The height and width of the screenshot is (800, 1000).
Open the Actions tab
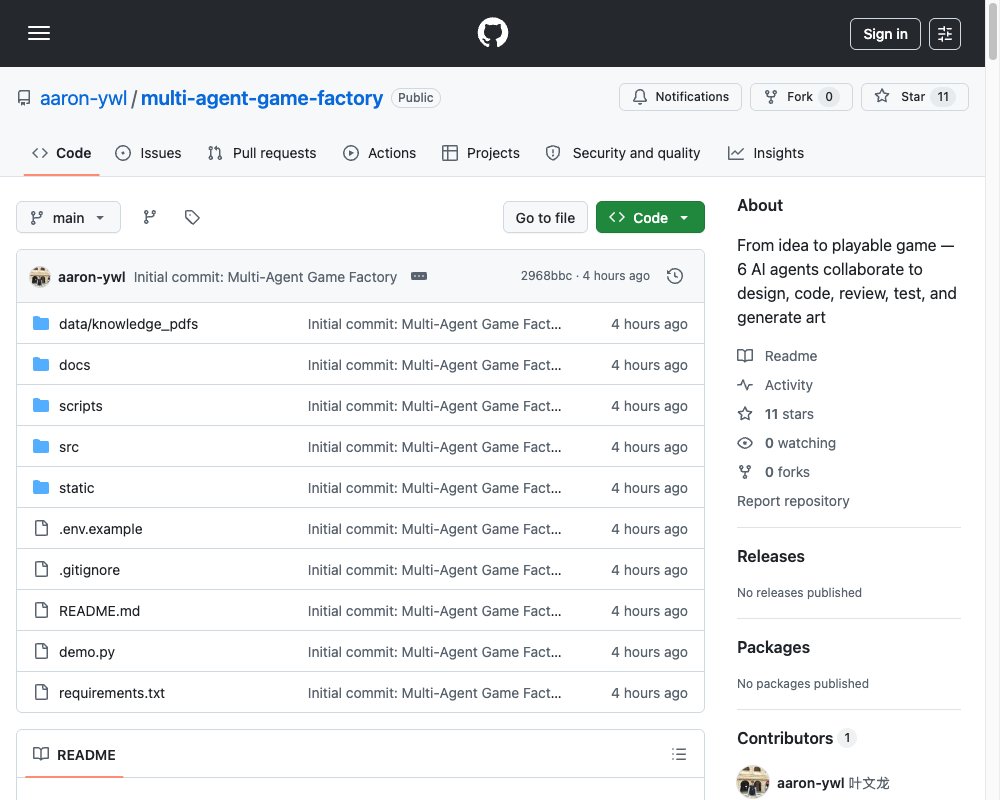(379, 153)
